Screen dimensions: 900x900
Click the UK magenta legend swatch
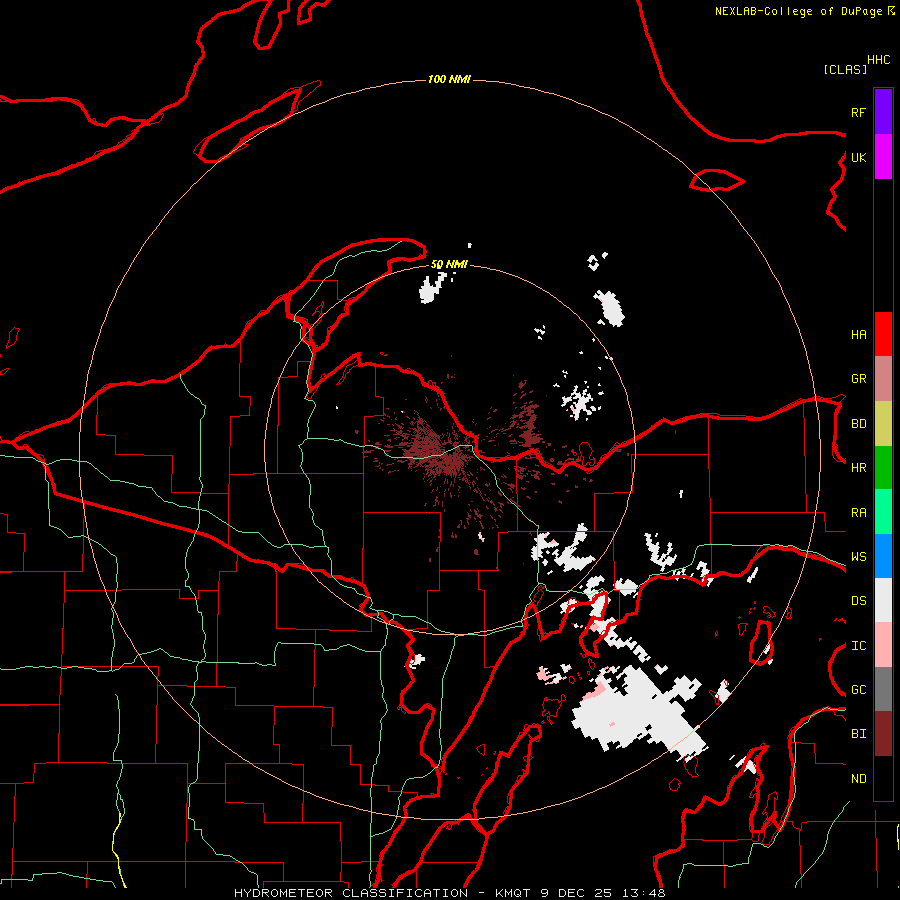point(883,157)
